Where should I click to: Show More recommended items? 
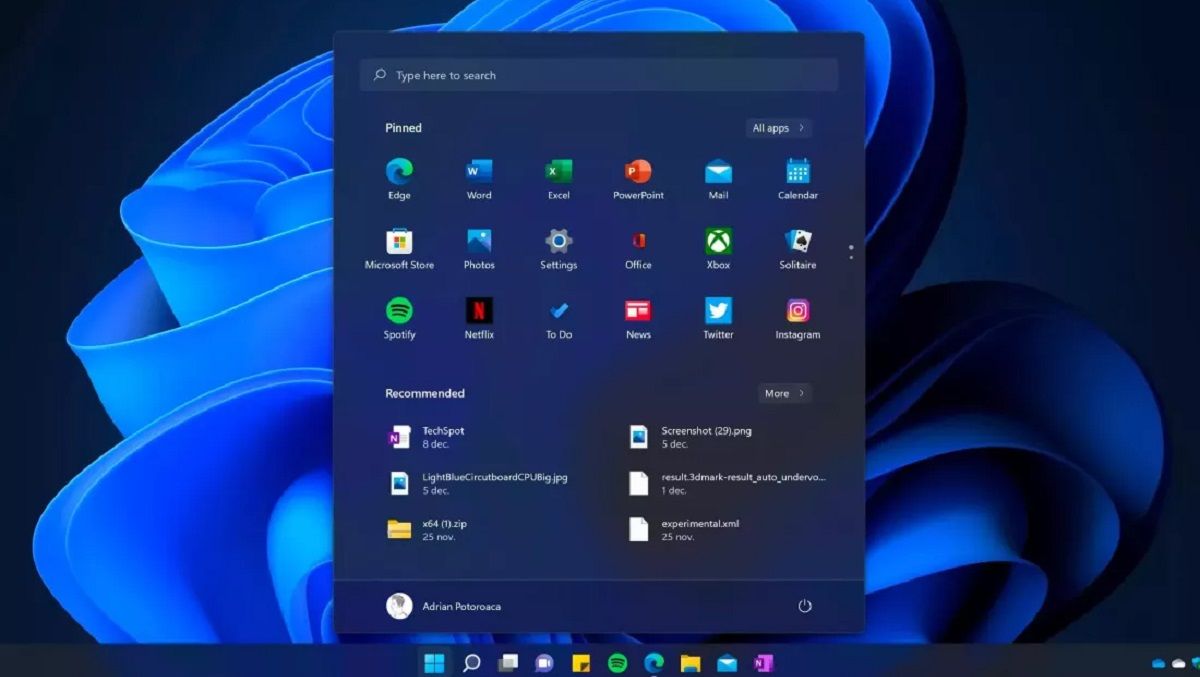point(784,393)
